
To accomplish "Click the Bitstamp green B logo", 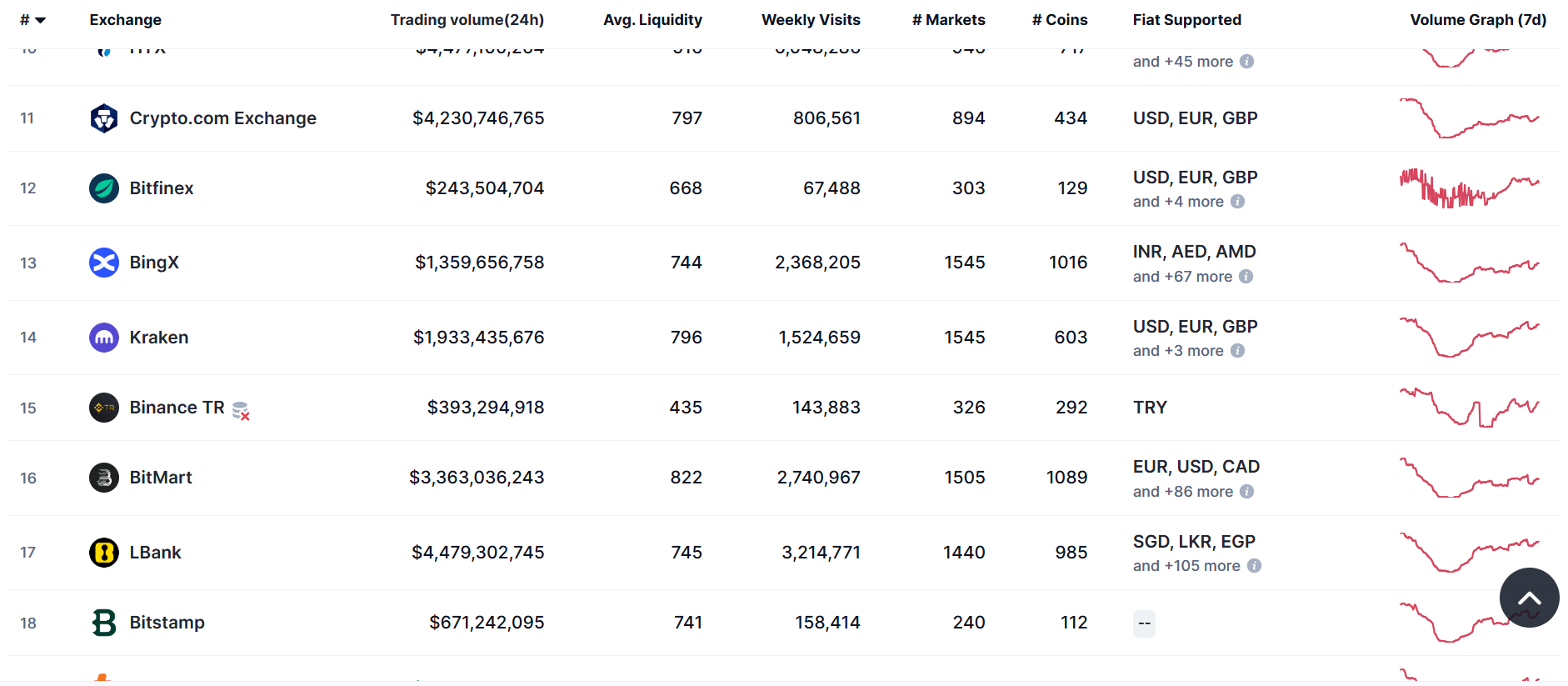I will point(104,623).
